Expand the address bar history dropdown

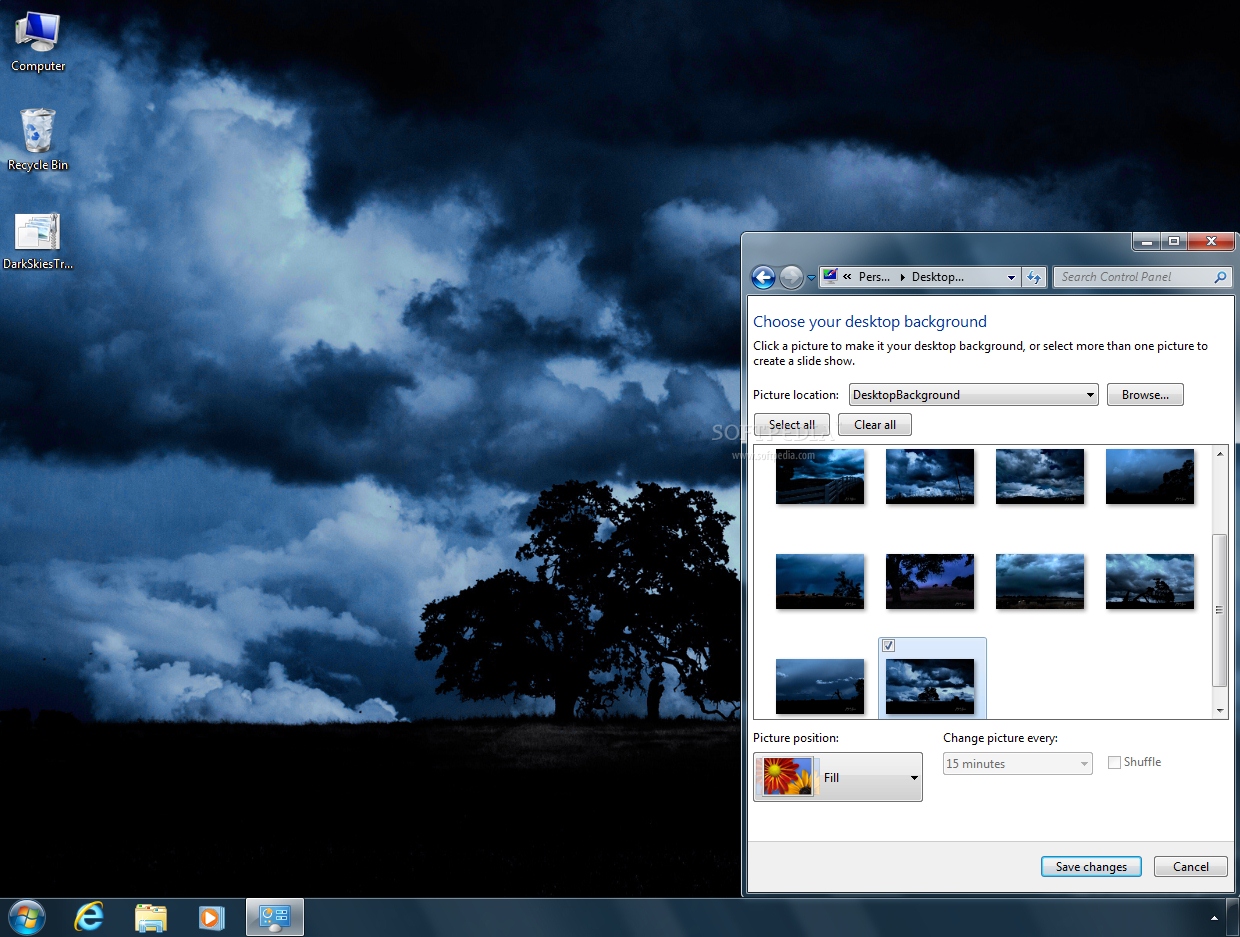[1011, 278]
